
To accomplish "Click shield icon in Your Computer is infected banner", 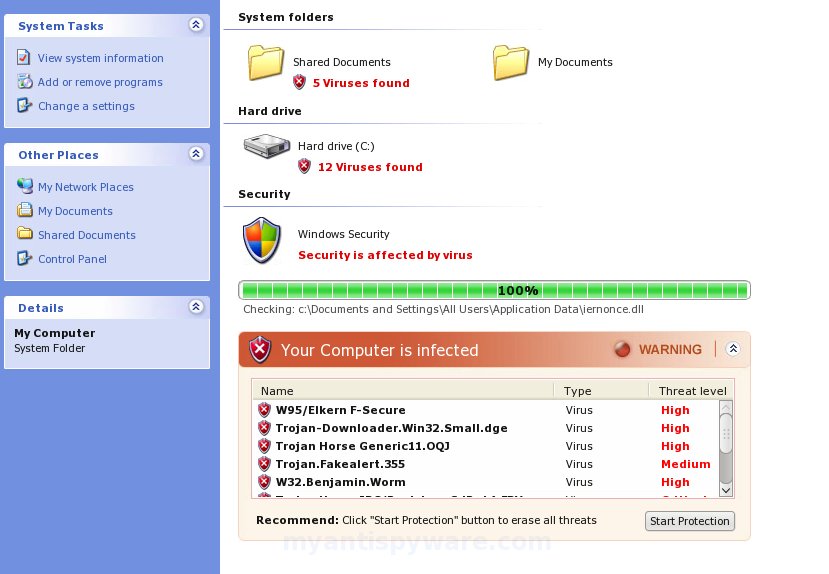I will pos(260,349).
